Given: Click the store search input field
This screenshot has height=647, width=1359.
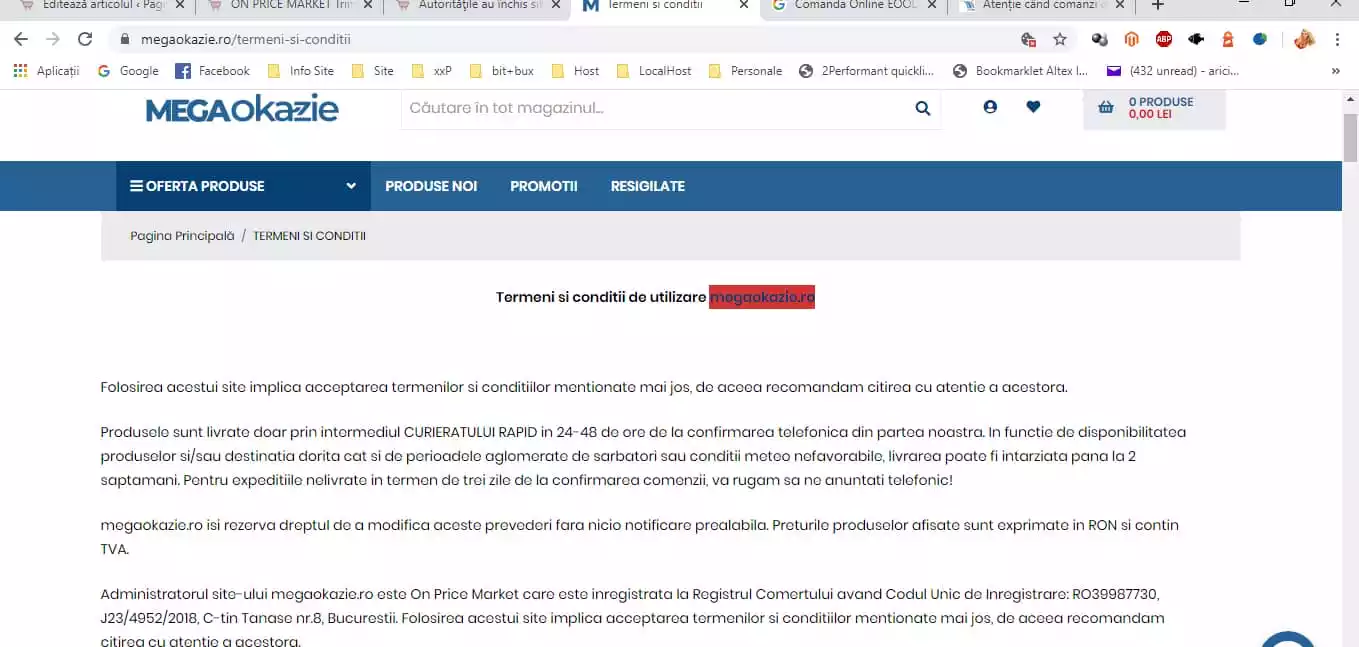Looking at the screenshot, I should click(x=650, y=108).
